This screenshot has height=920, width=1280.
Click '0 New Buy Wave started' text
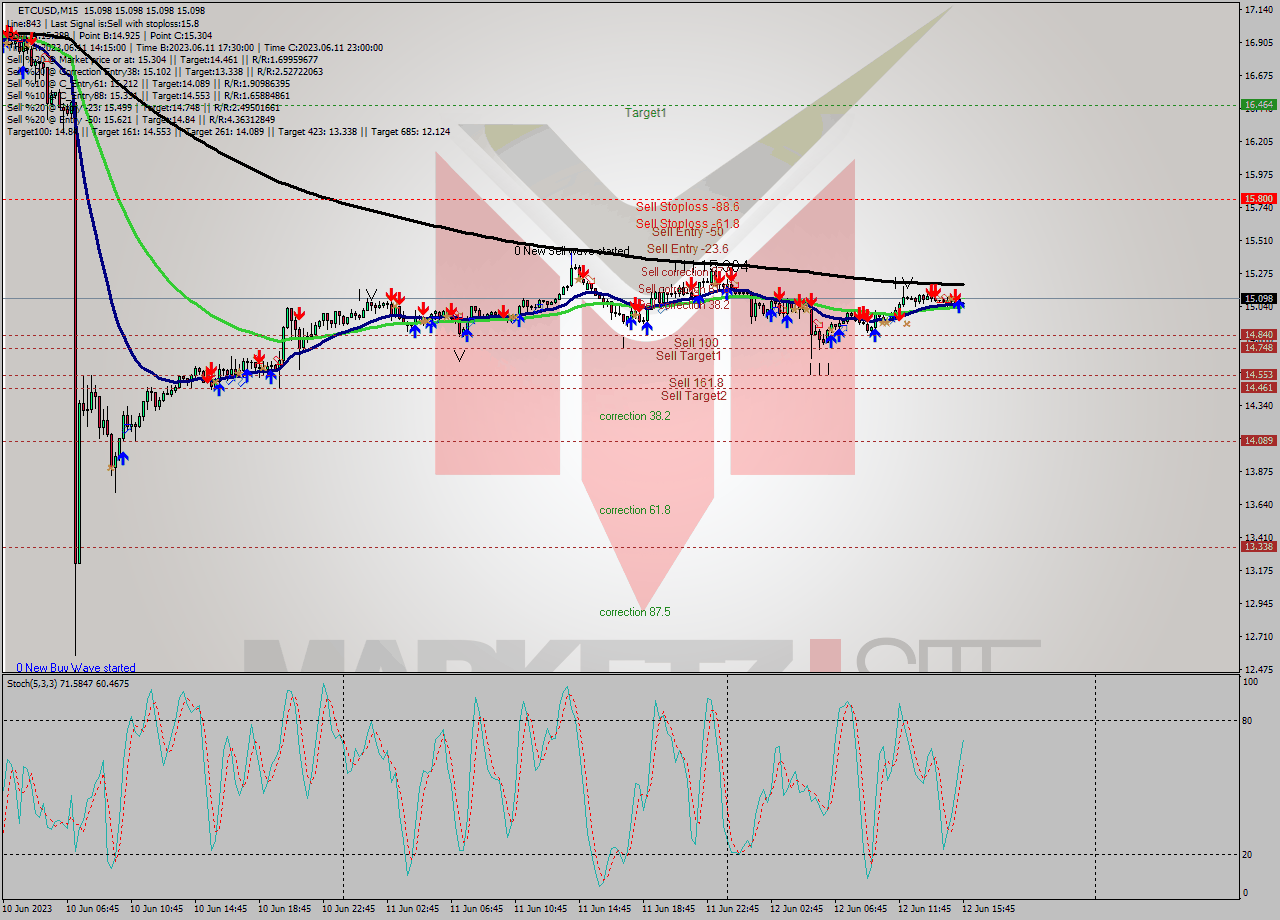pyautogui.click(x=76, y=667)
